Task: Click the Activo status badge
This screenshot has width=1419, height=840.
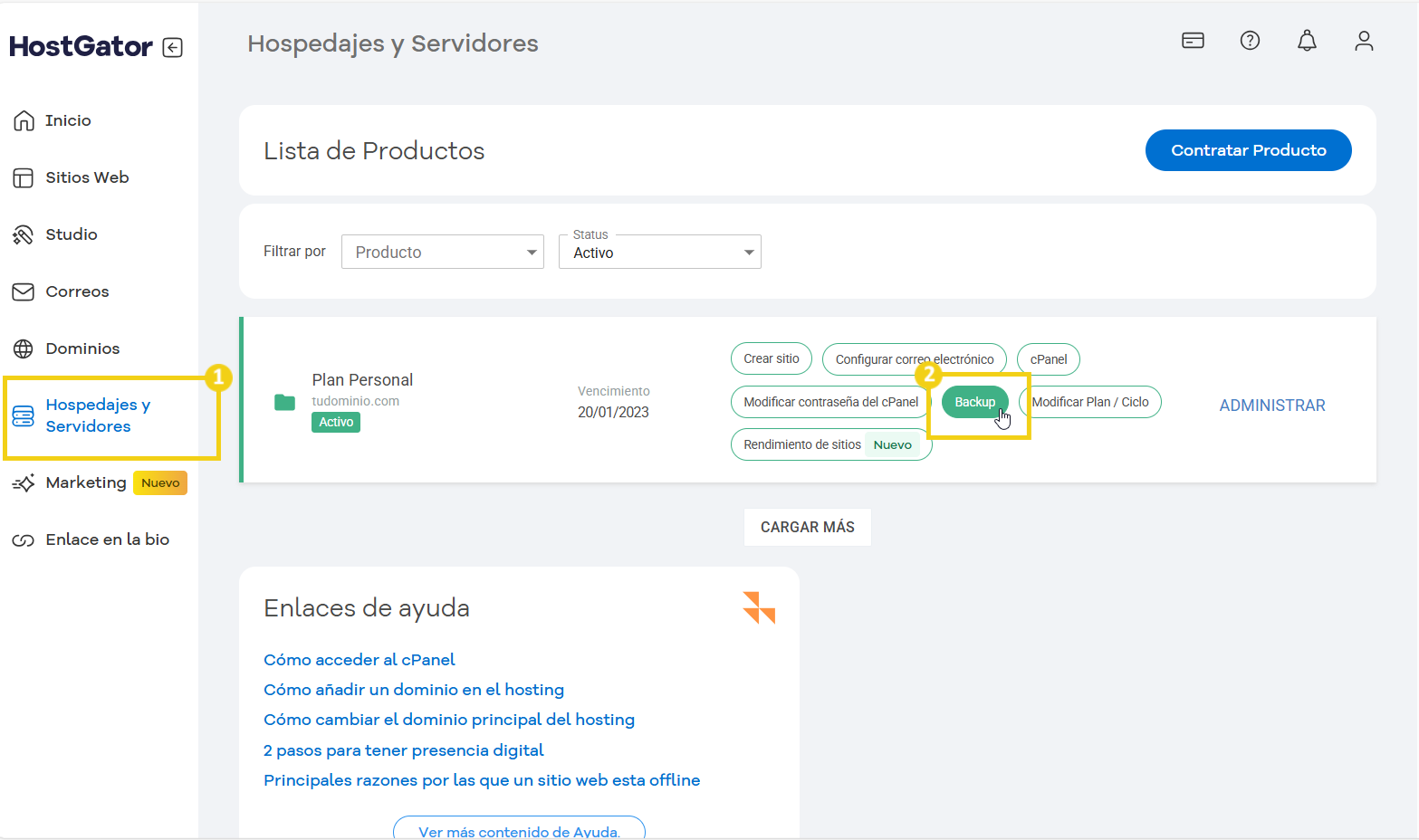Action: [x=335, y=422]
